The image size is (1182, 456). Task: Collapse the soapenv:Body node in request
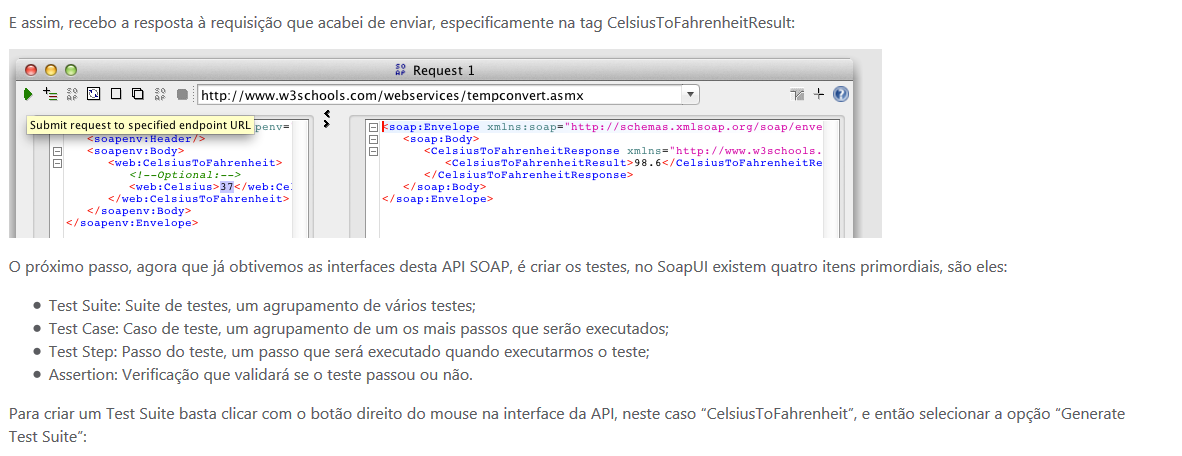point(57,151)
